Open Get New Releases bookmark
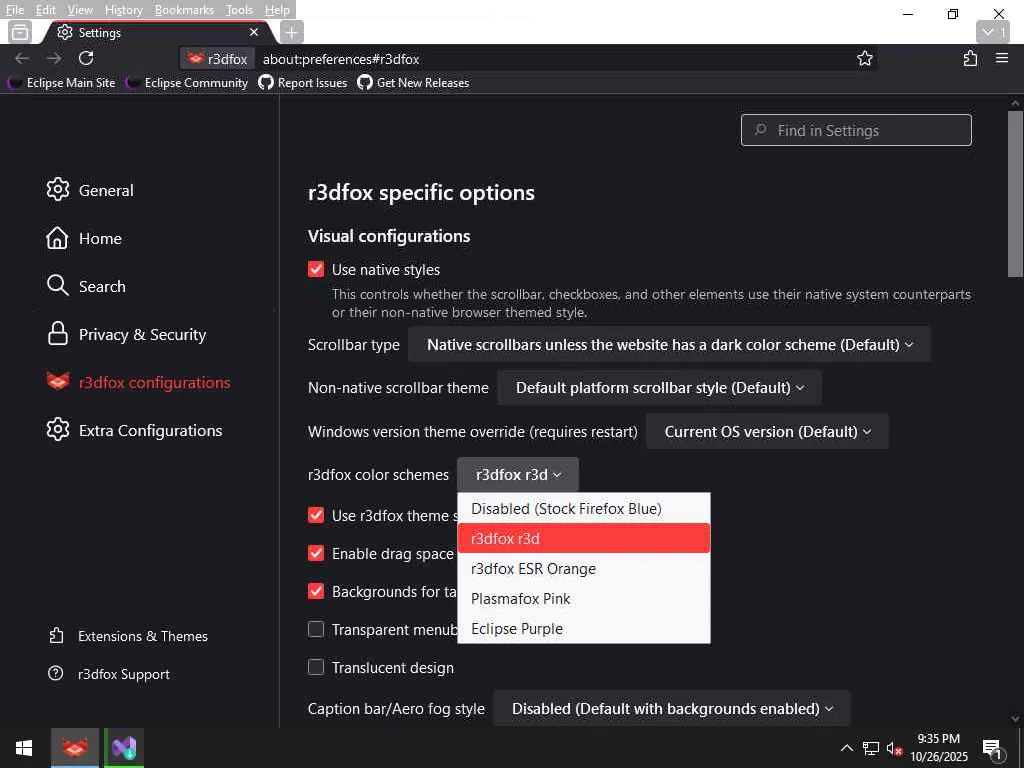This screenshot has height=768, width=1024. click(x=413, y=83)
